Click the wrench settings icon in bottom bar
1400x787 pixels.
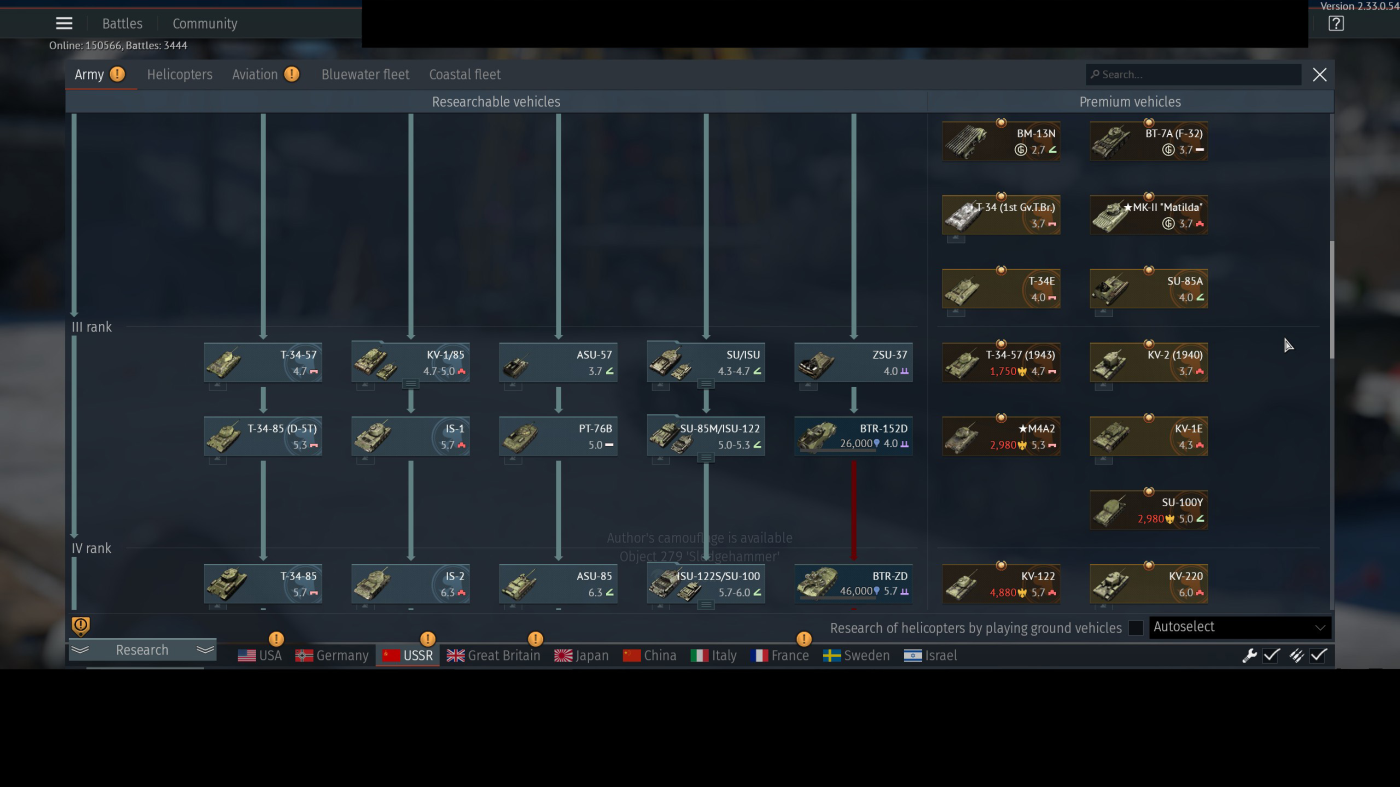[x=1249, y=656]
